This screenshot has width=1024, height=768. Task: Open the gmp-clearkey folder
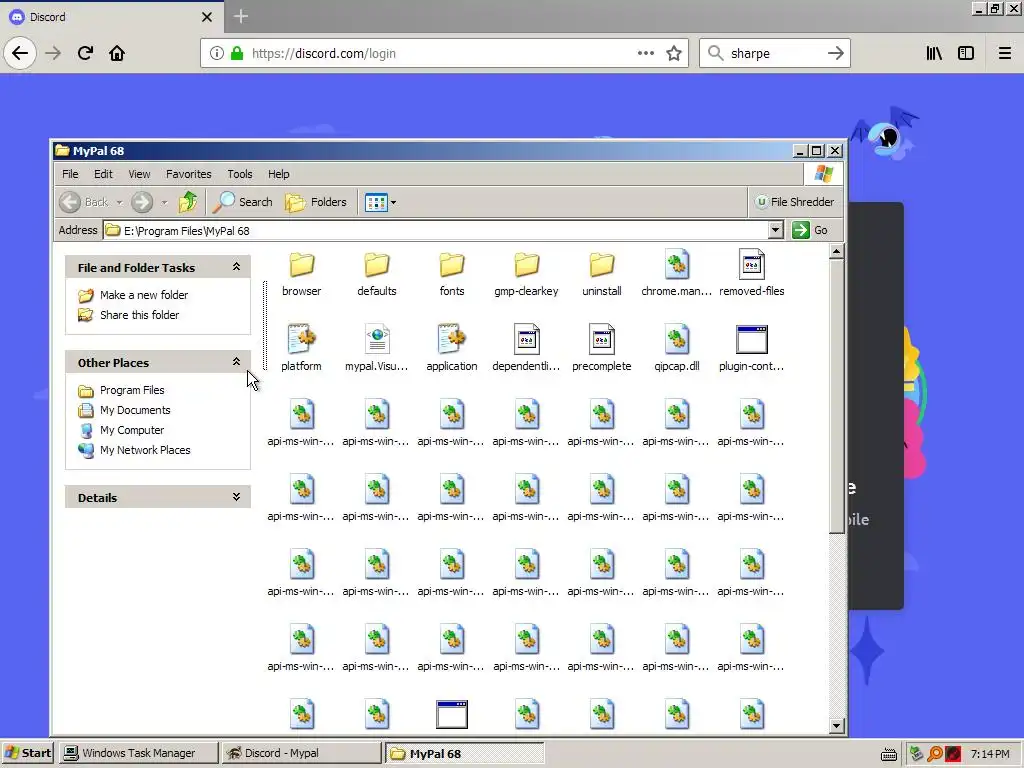(526, 273)
